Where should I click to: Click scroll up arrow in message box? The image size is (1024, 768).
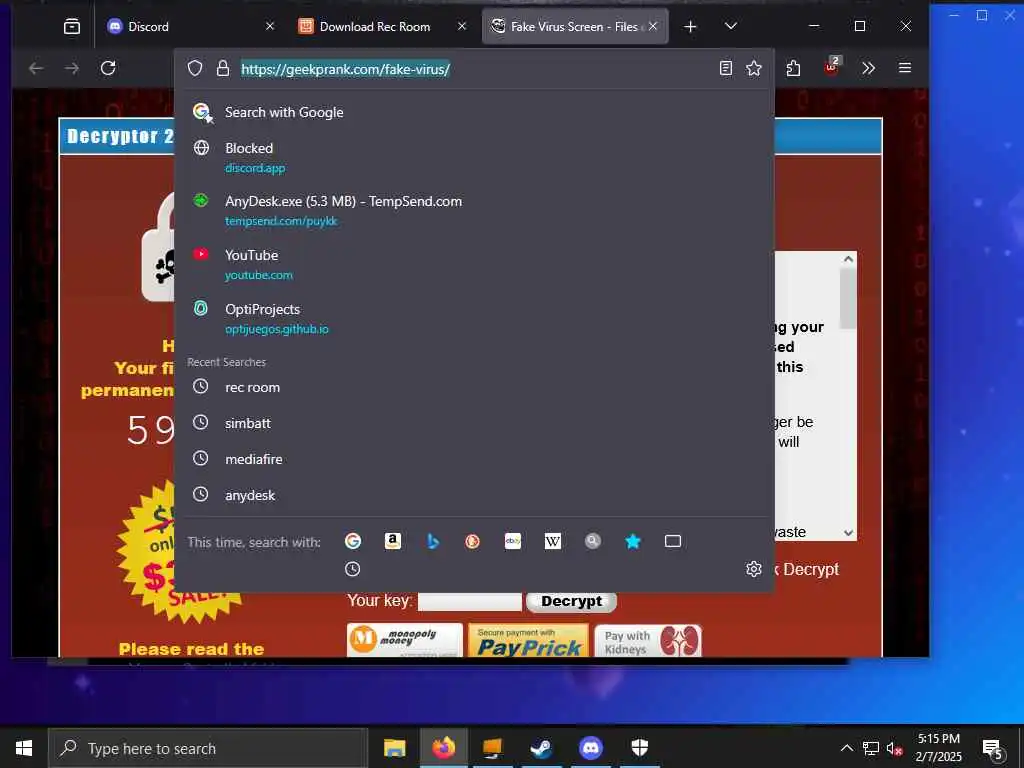coord(848,259)
